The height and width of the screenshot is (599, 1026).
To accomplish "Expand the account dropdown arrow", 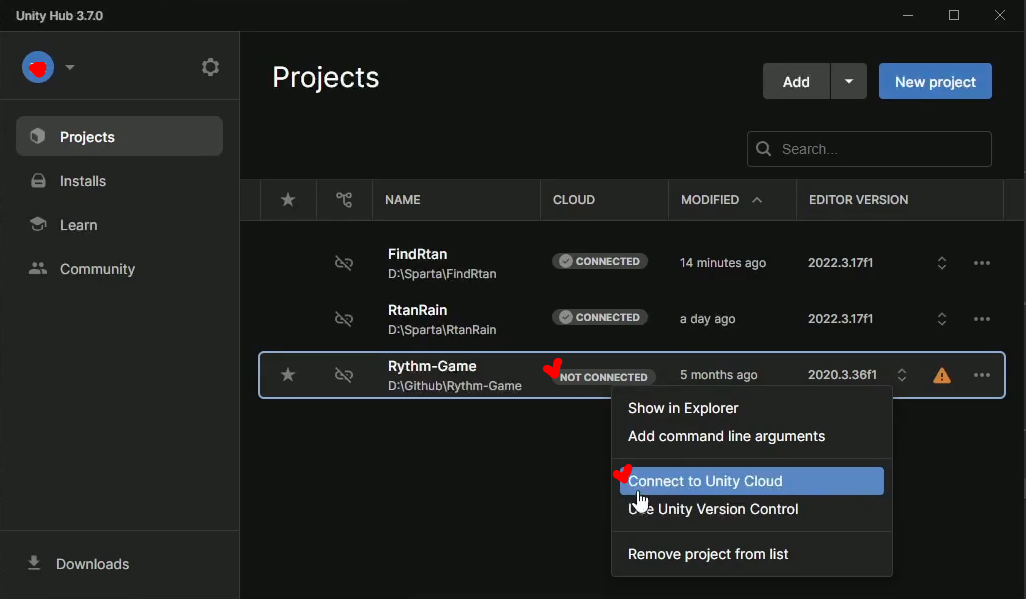I will click(x=69, y=67).
